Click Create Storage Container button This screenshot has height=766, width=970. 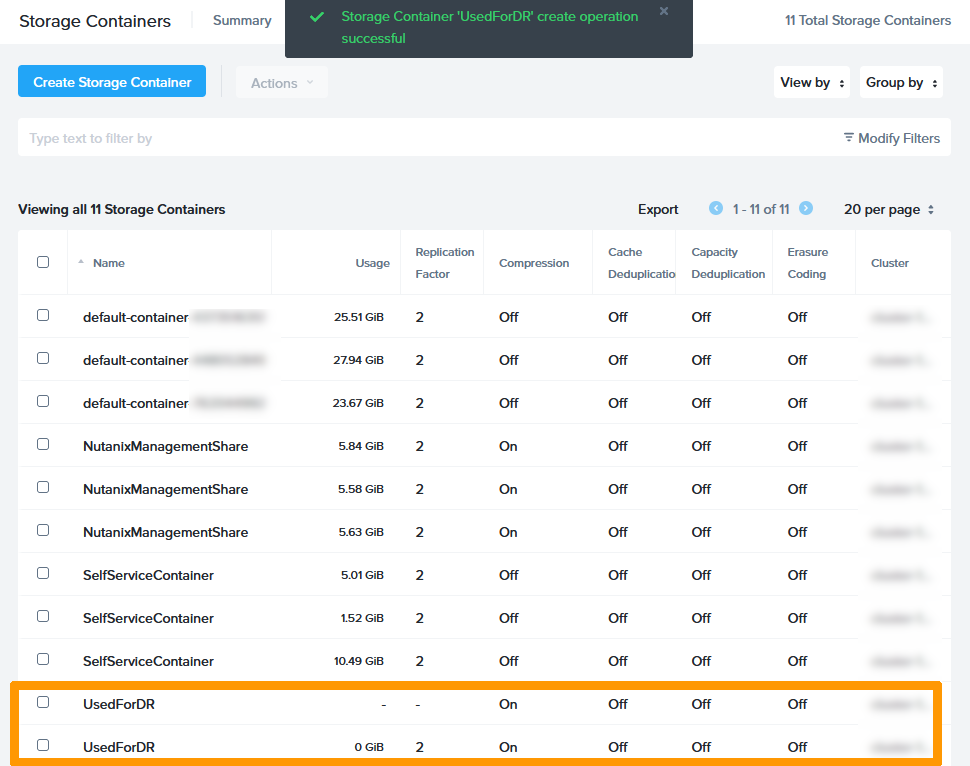pyautogui.click(x=112, y=82)
